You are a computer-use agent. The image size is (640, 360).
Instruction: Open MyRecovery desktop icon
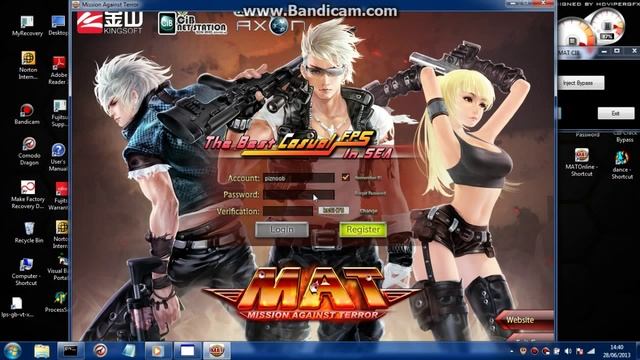[x=27, y=26]
